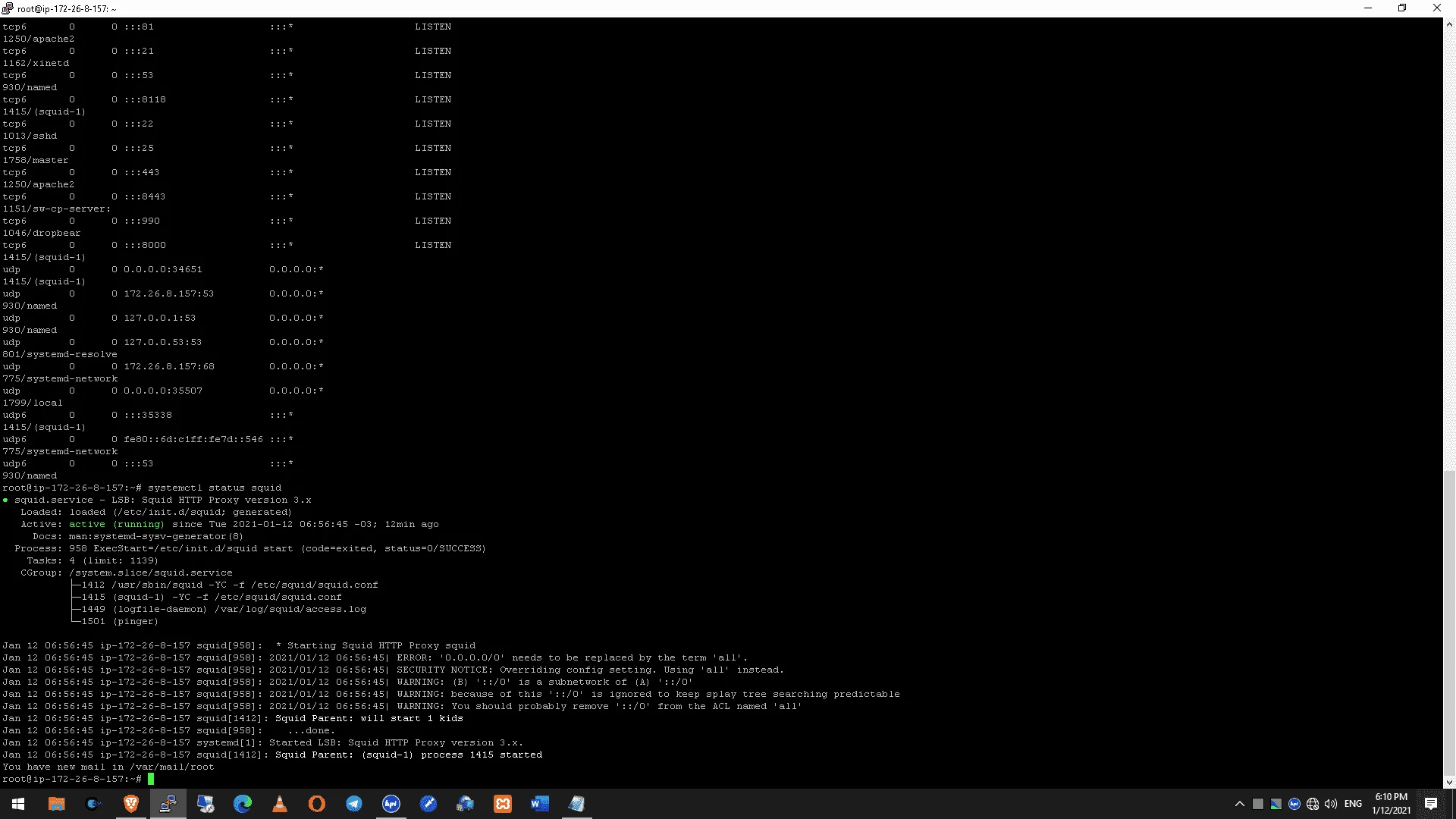This screenshot has width=1456, height=819.
Task: Click 'Loaded: loaded (/etc/init.d/squid; generated)' line
Action: pyautogui.click(x=156, y=512)
